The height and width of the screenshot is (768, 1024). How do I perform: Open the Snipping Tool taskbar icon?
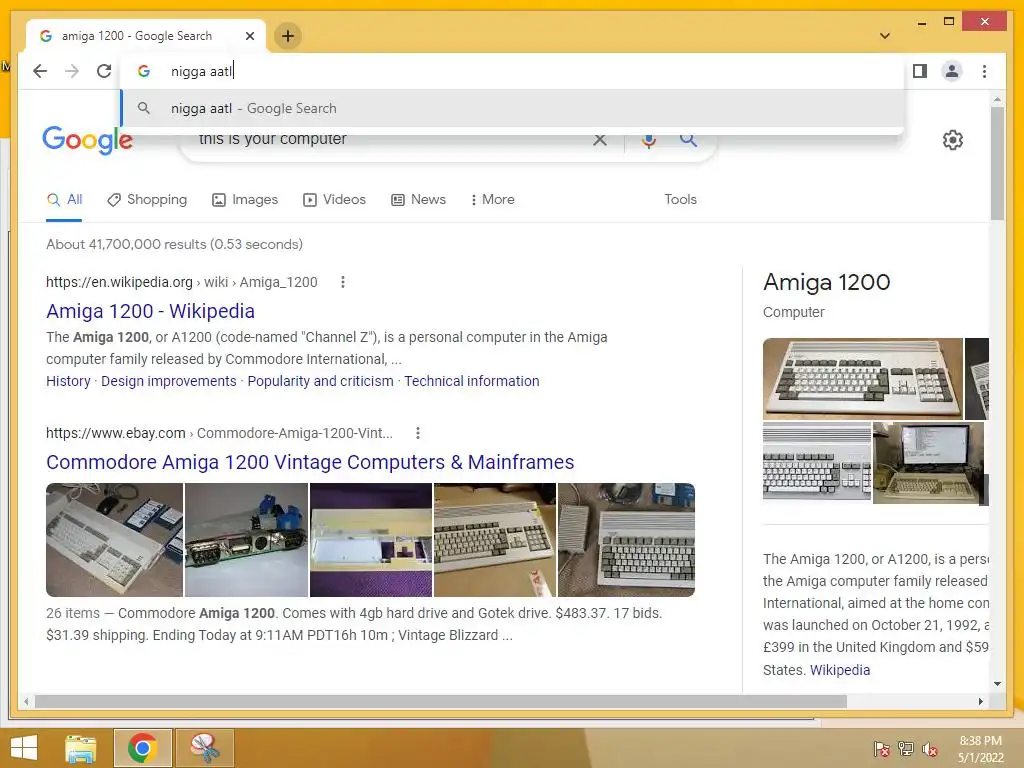[x=204, y=748]
